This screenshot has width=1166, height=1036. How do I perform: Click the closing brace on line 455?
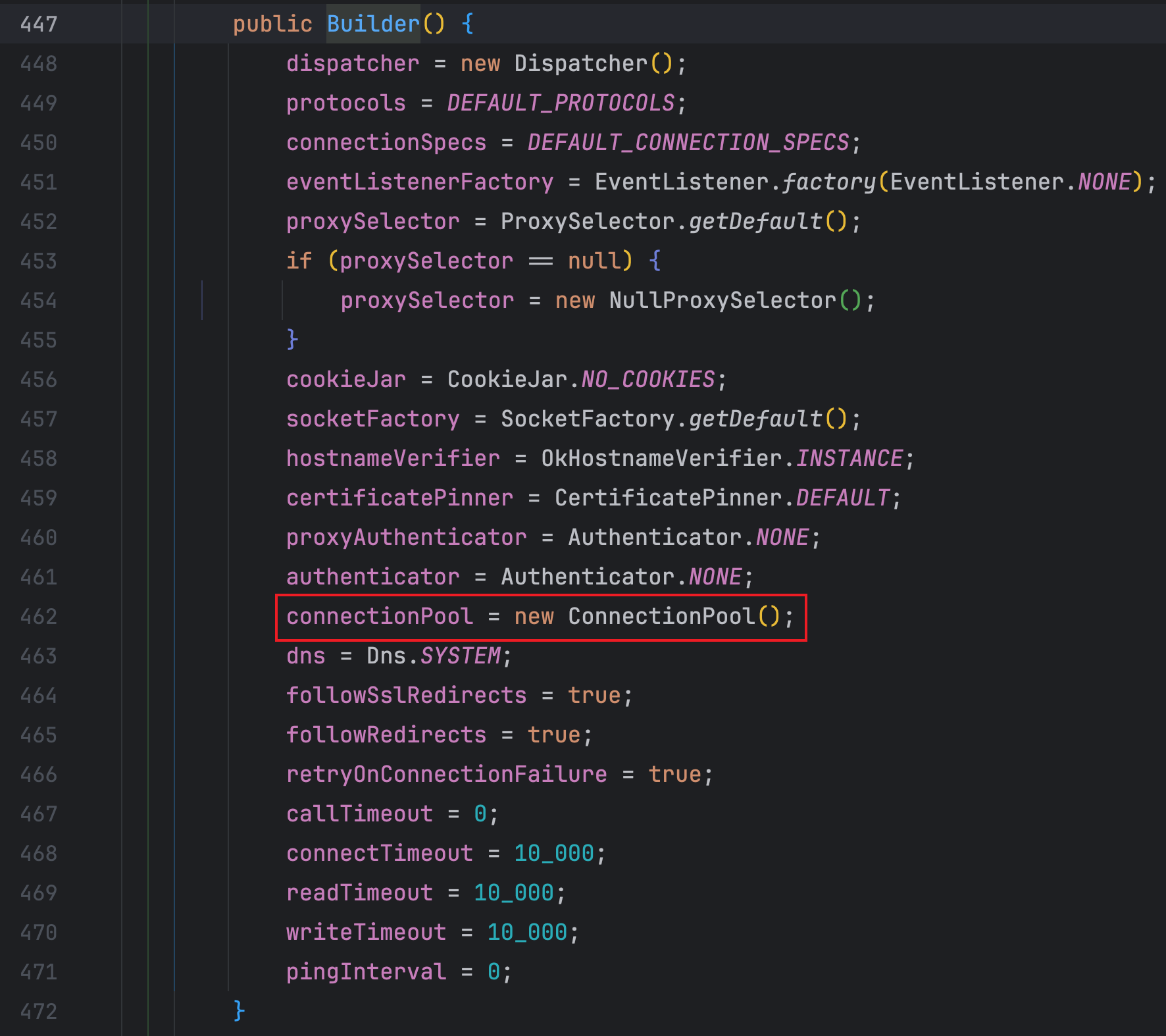(x=293, y=340)
